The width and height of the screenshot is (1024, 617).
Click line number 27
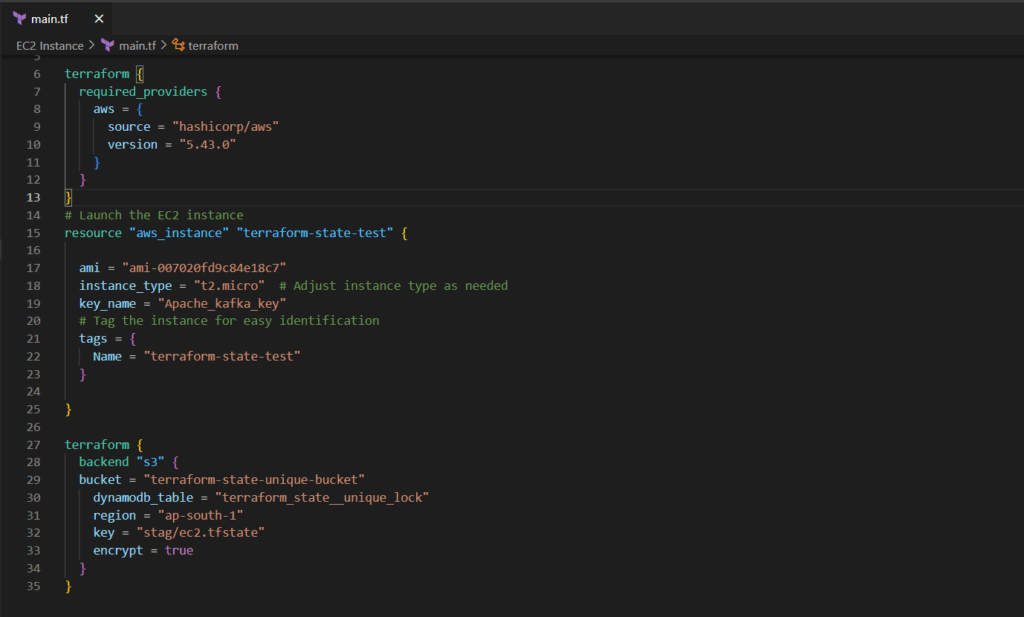[x=33, y=445]
